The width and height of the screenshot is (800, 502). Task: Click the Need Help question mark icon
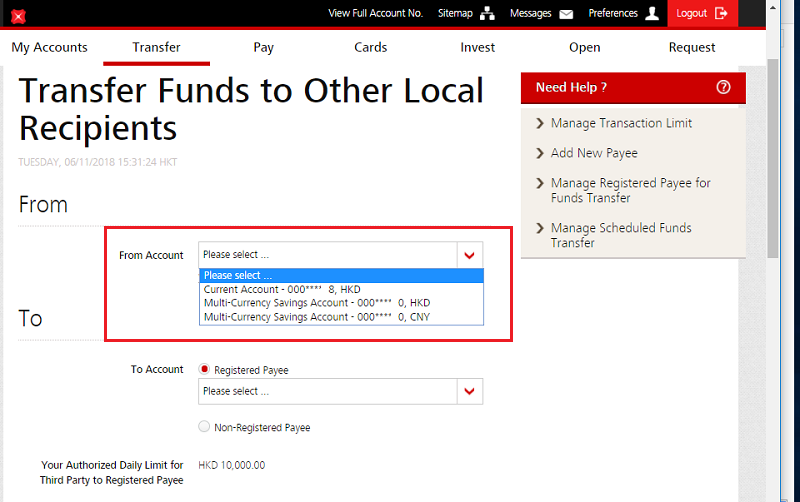point(724,88)
